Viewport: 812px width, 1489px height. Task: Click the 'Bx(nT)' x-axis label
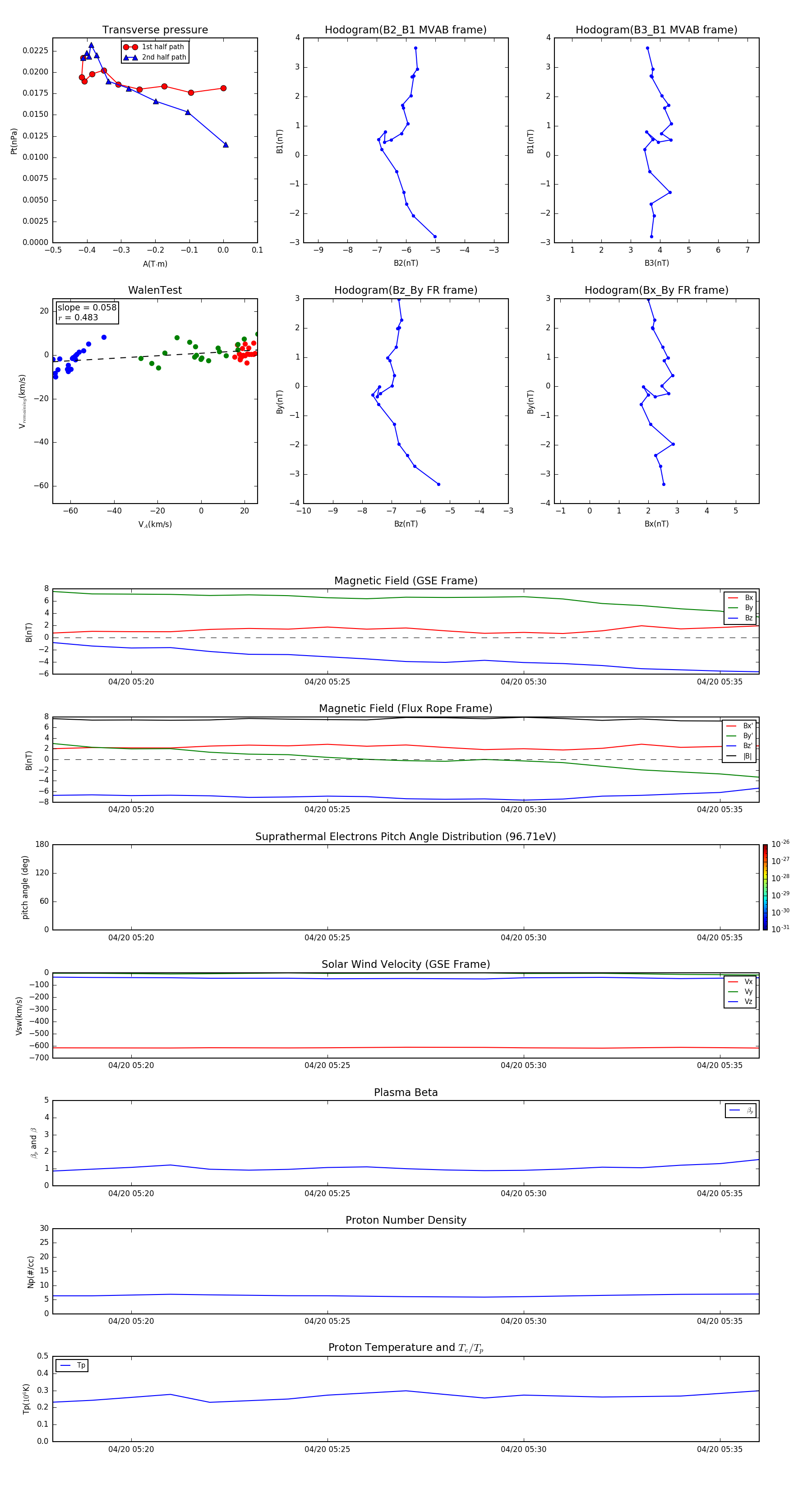coord(656,524)
